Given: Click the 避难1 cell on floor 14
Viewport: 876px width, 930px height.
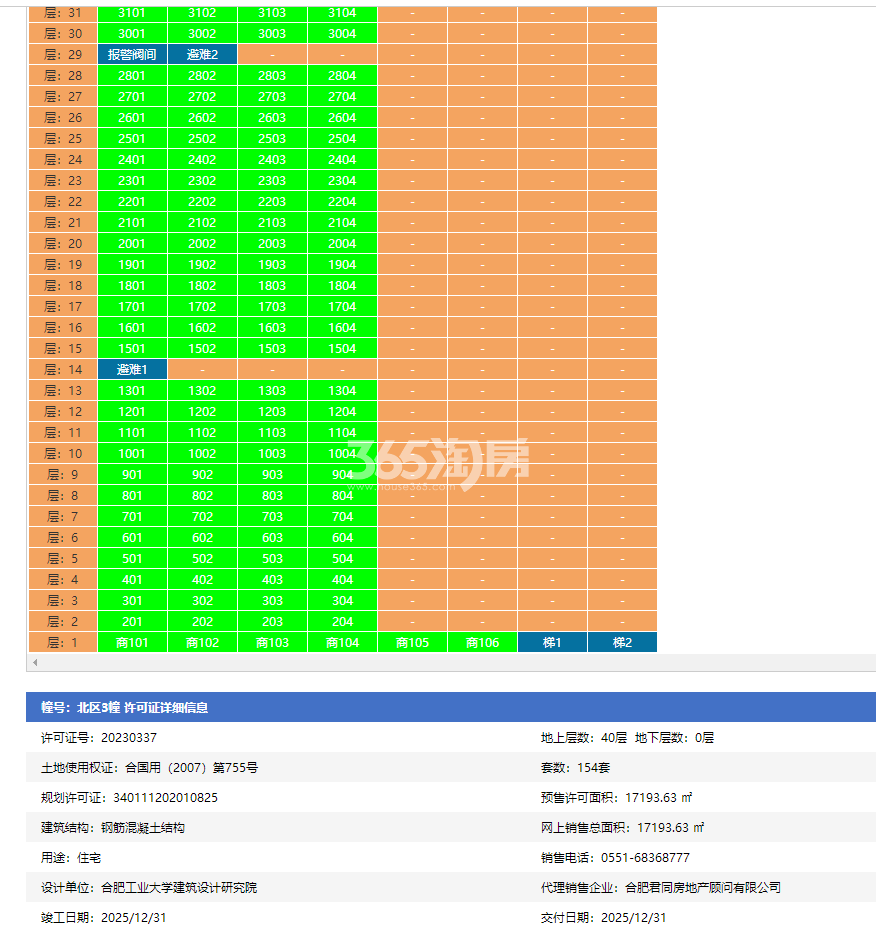Looking at the screenshot, I should pos(132,370).
